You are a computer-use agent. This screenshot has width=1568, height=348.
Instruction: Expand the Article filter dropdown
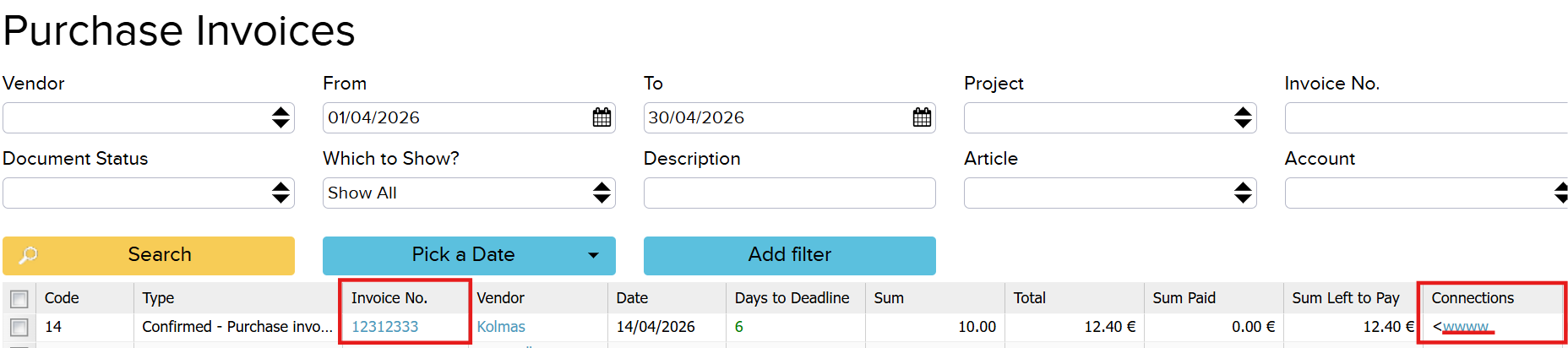point(1242,193)
